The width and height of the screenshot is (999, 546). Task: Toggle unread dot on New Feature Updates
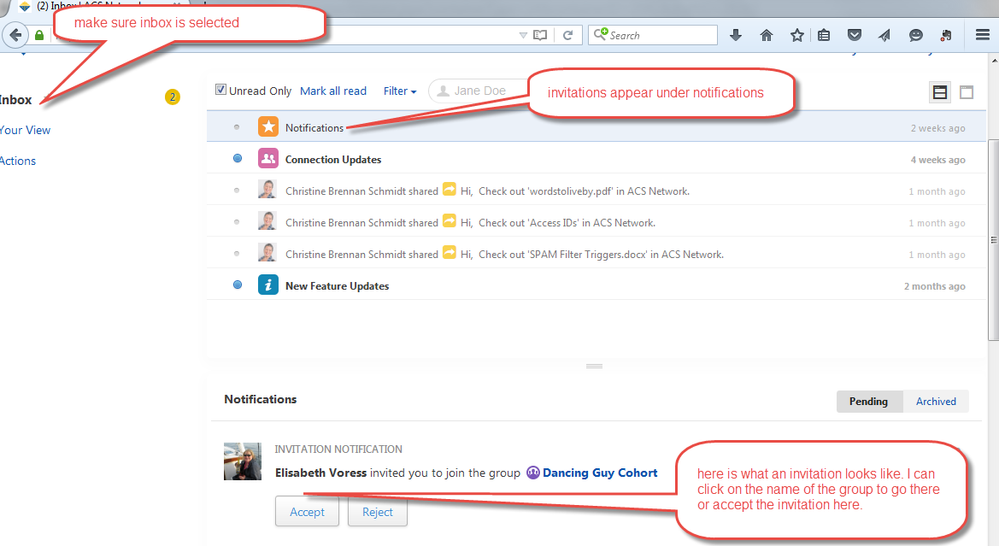coord(237,285)
